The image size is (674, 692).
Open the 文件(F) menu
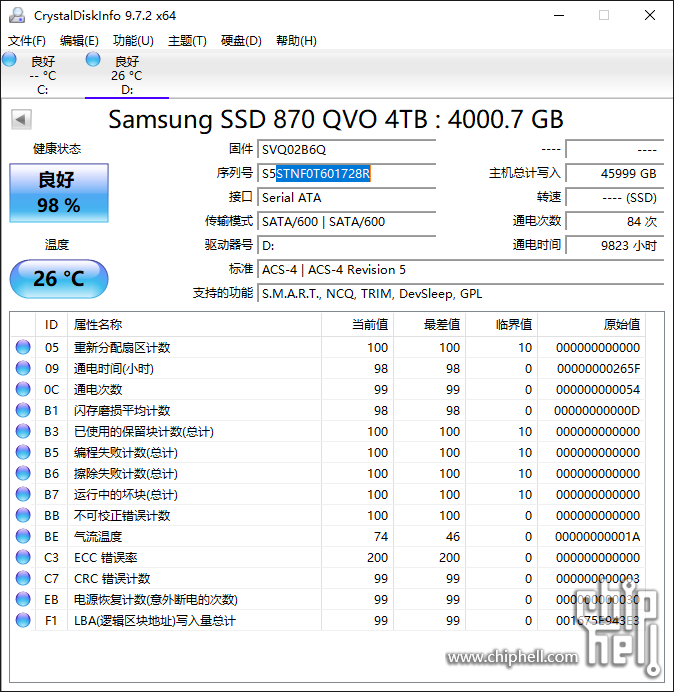click(x=26, y=41)
